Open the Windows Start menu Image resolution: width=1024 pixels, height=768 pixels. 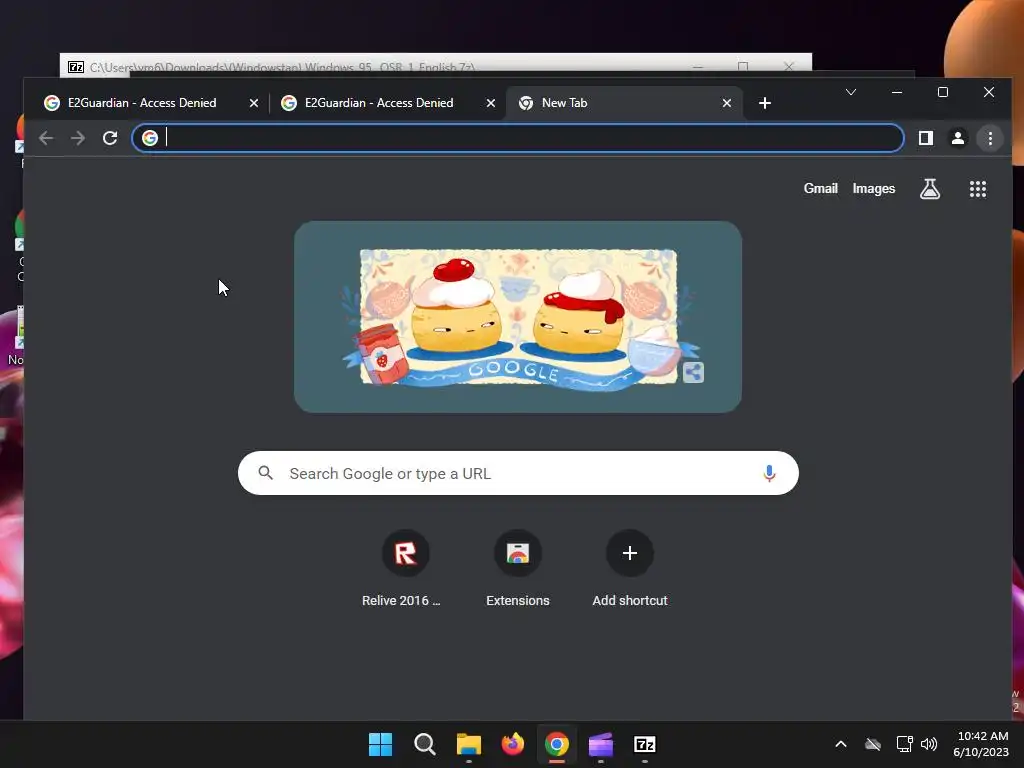coord(380,744)
